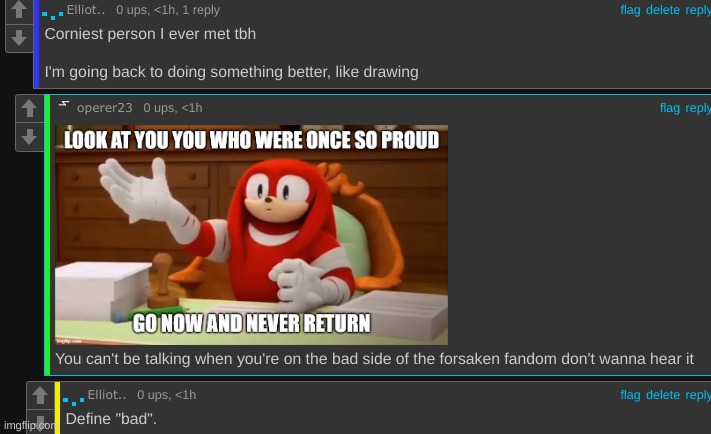
Task: Open Elliot's profile from 'Define bad' comment
Action: point(107,395)
